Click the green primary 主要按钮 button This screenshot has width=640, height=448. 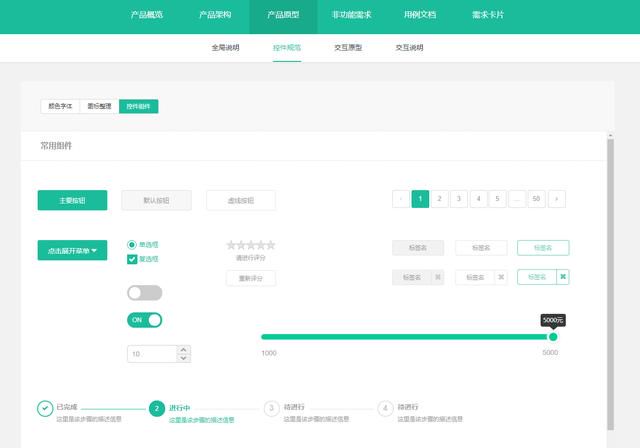tap(72, 200)
